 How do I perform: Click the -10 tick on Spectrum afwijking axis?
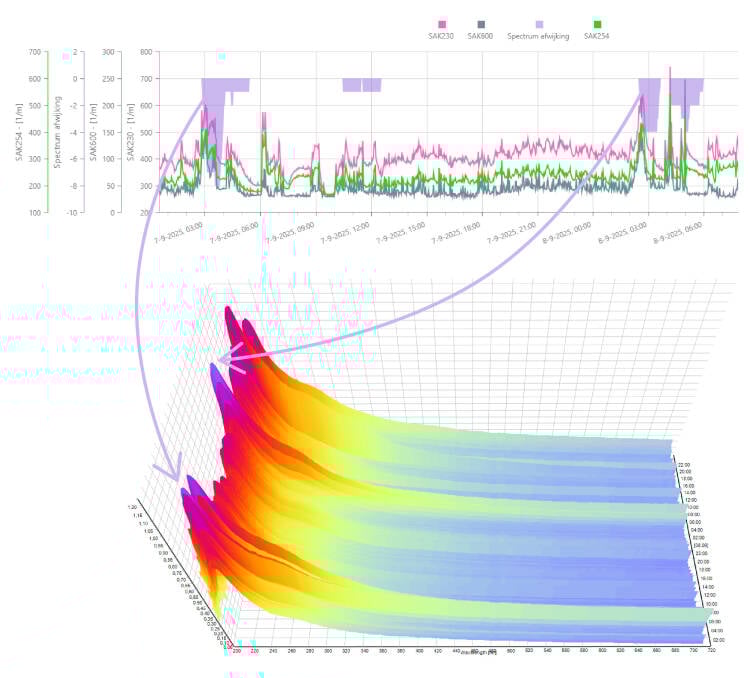pyautogui.click(x=73, y=212)
